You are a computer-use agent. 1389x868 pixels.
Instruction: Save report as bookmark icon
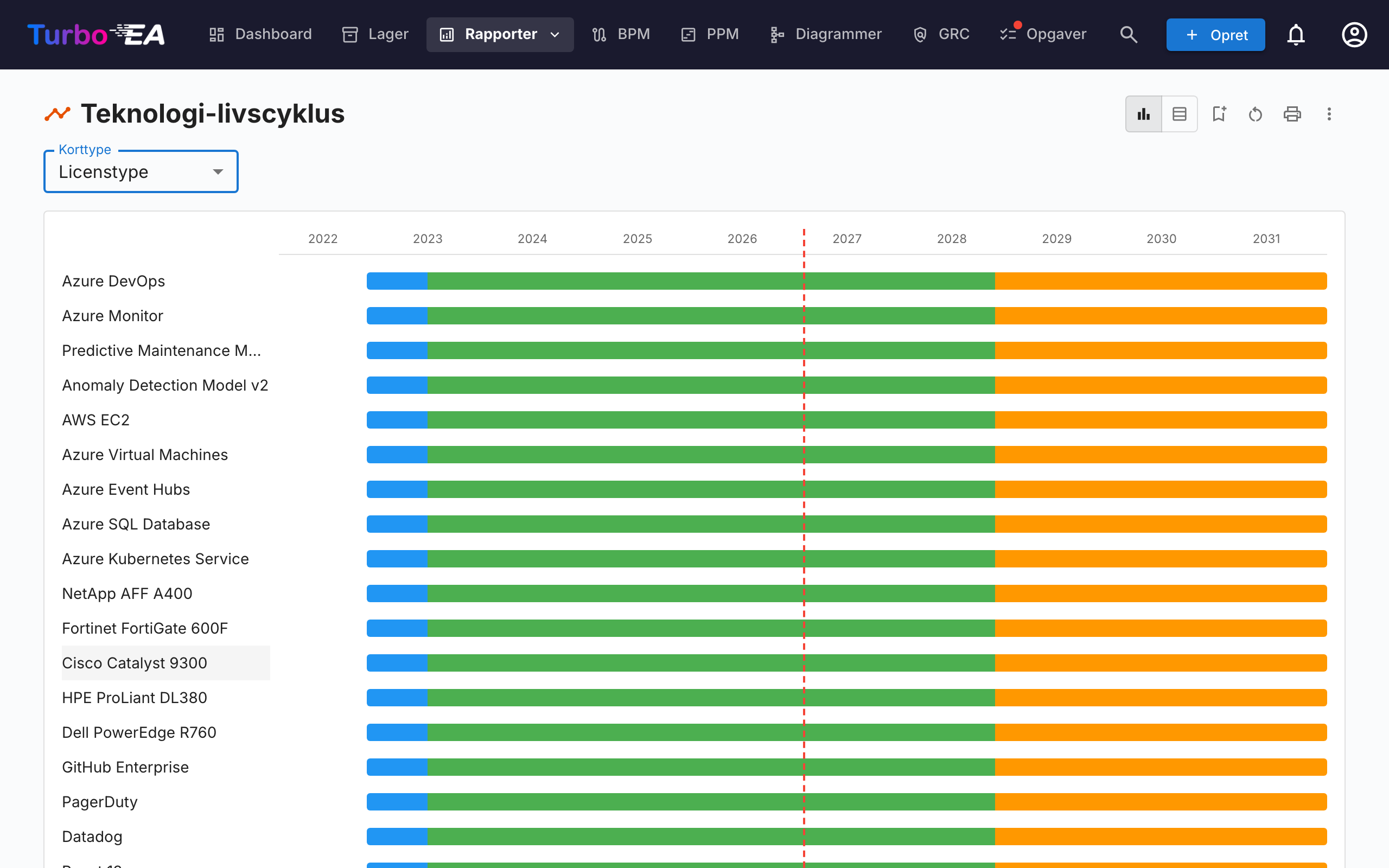click(1219, 114)
